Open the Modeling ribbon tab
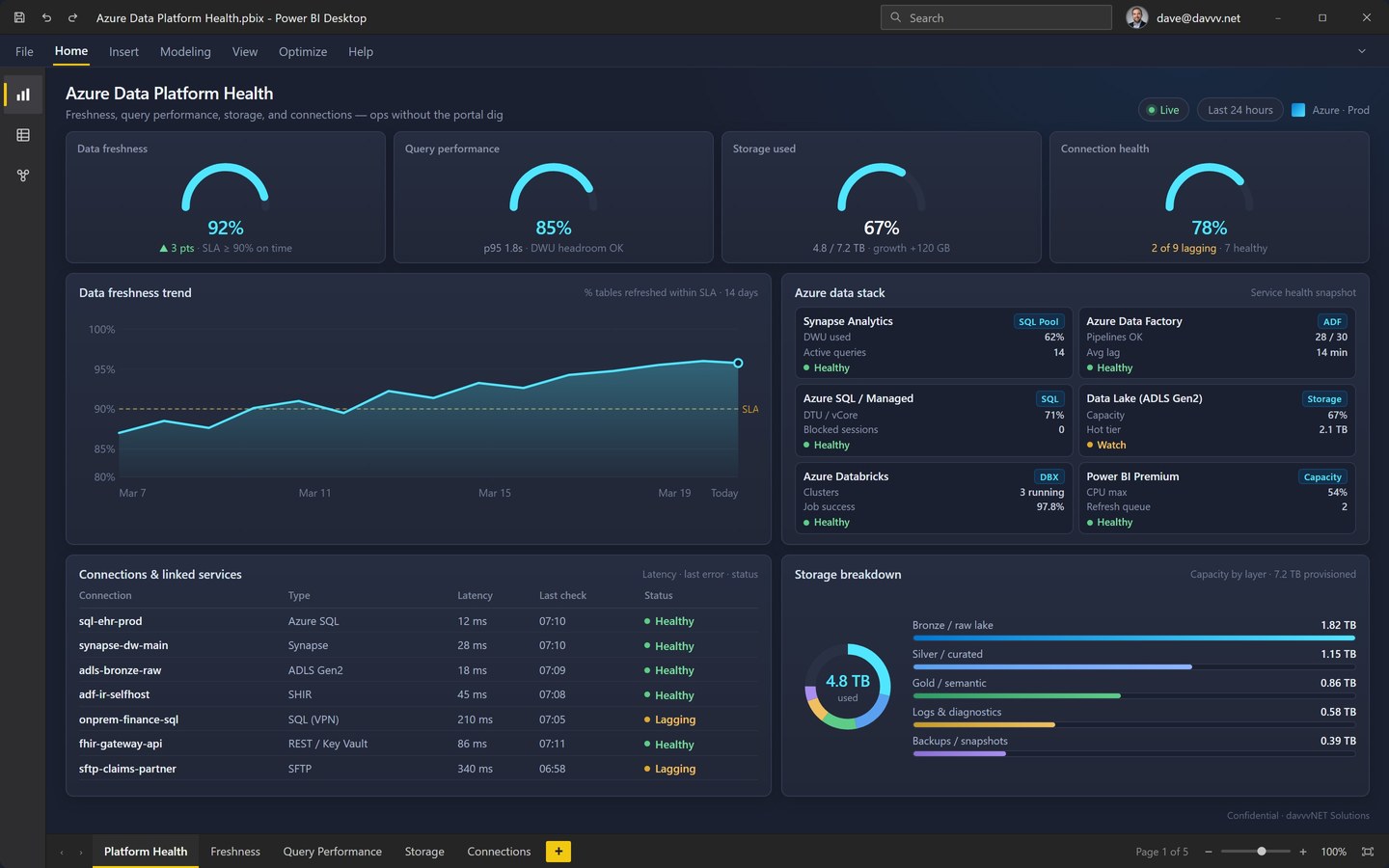The width and height of the screenshot is (1389, 868). point(185,51)
